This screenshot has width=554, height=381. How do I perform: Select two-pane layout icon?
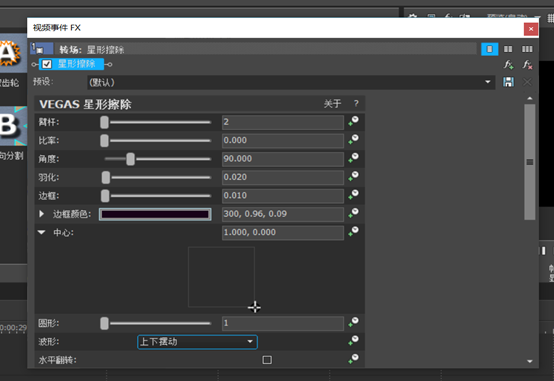[x=508, y=49]
